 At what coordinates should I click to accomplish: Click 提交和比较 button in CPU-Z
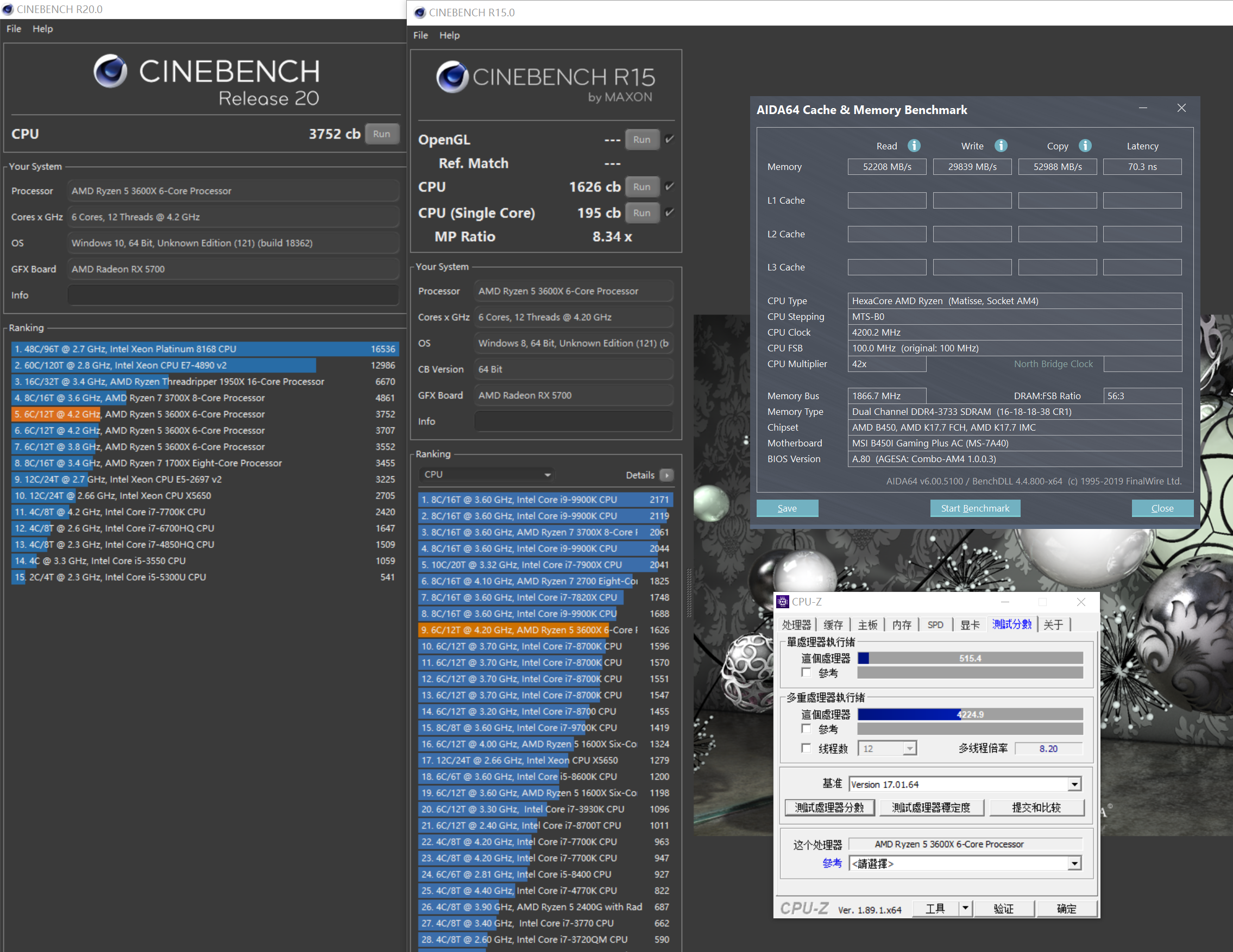[x=1036, y=807]
